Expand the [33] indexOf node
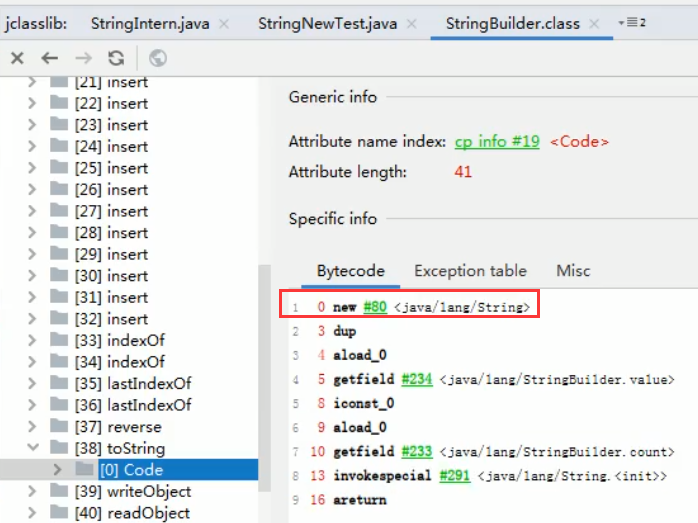This screenshot has width=698, height=523. [32, 340]
